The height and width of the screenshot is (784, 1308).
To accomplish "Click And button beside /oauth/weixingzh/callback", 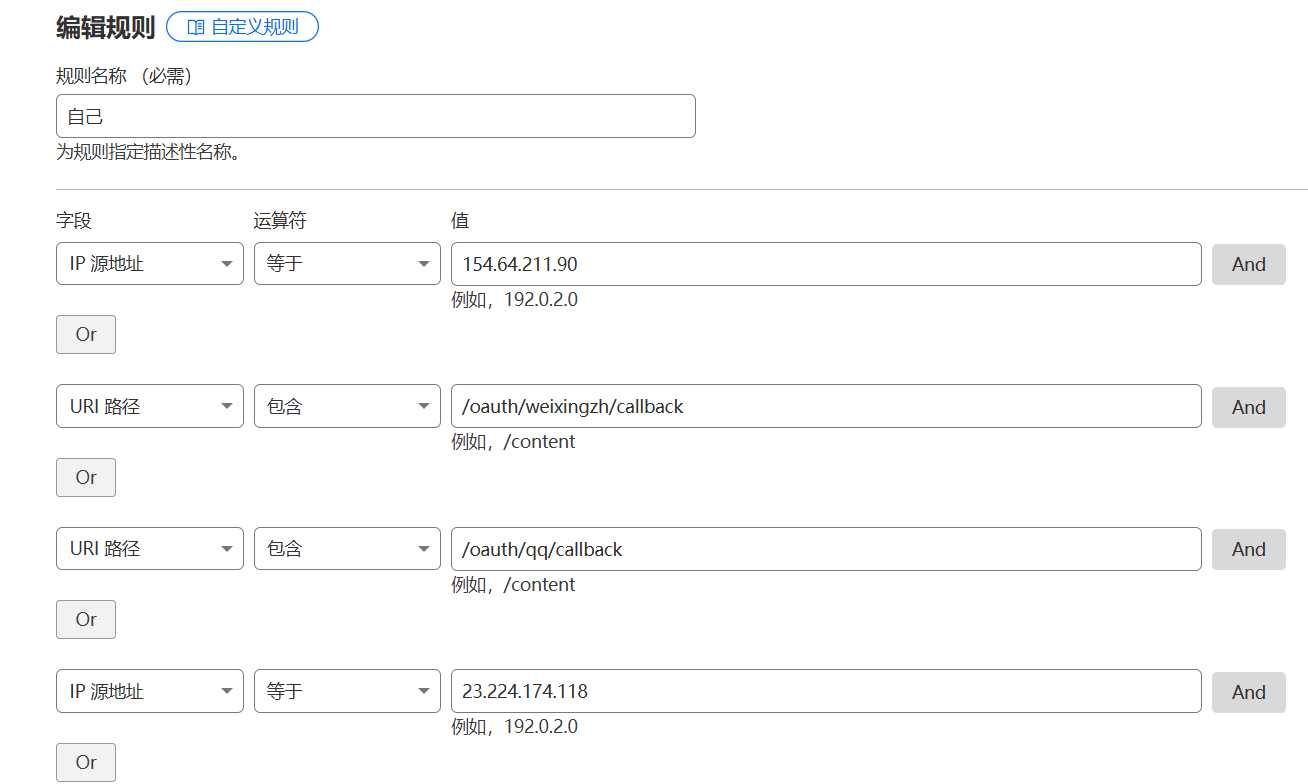I will (x=1249, y=407).
